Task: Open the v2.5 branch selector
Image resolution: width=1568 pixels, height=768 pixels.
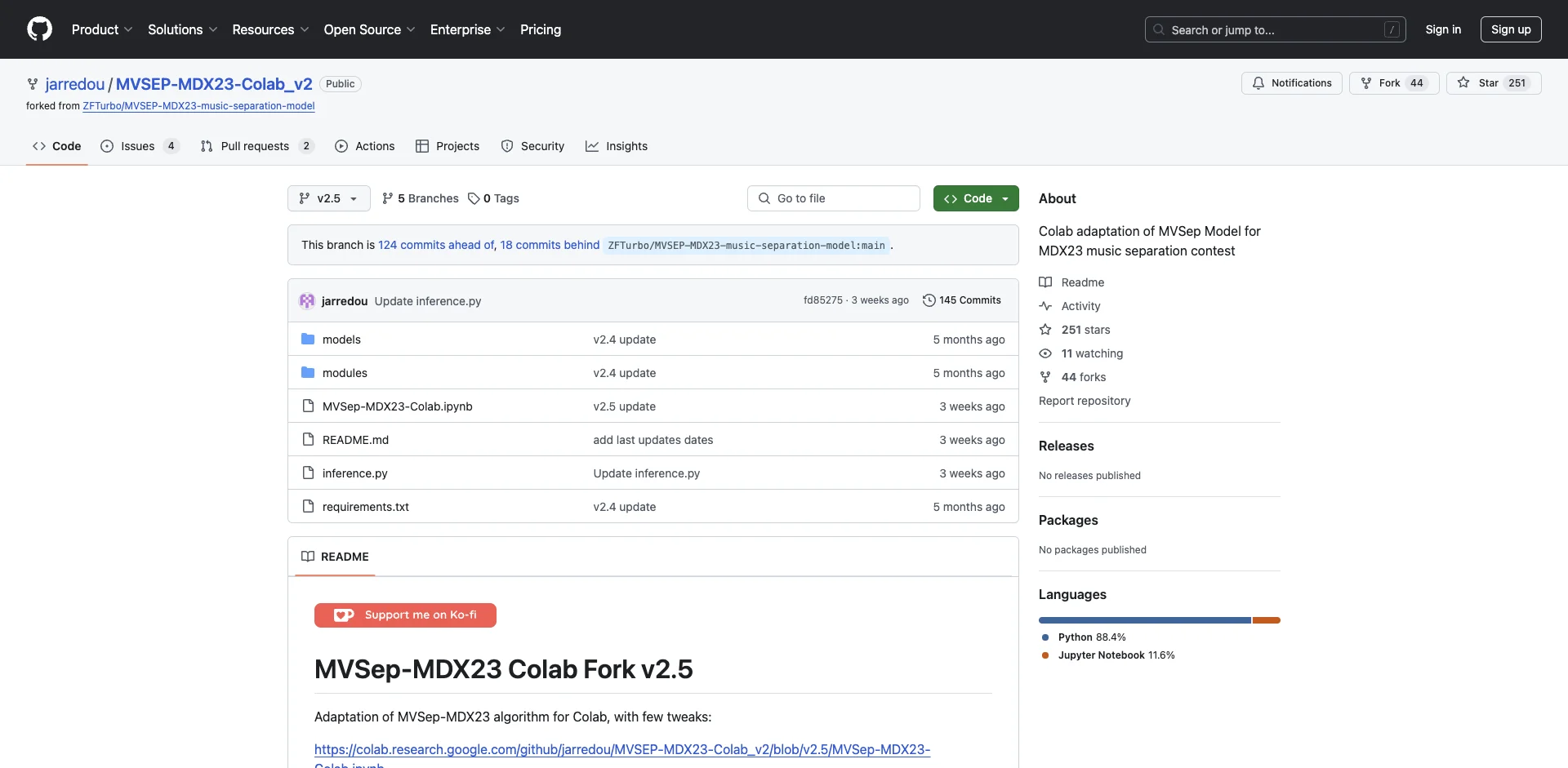Action: [x=329, y=198]
